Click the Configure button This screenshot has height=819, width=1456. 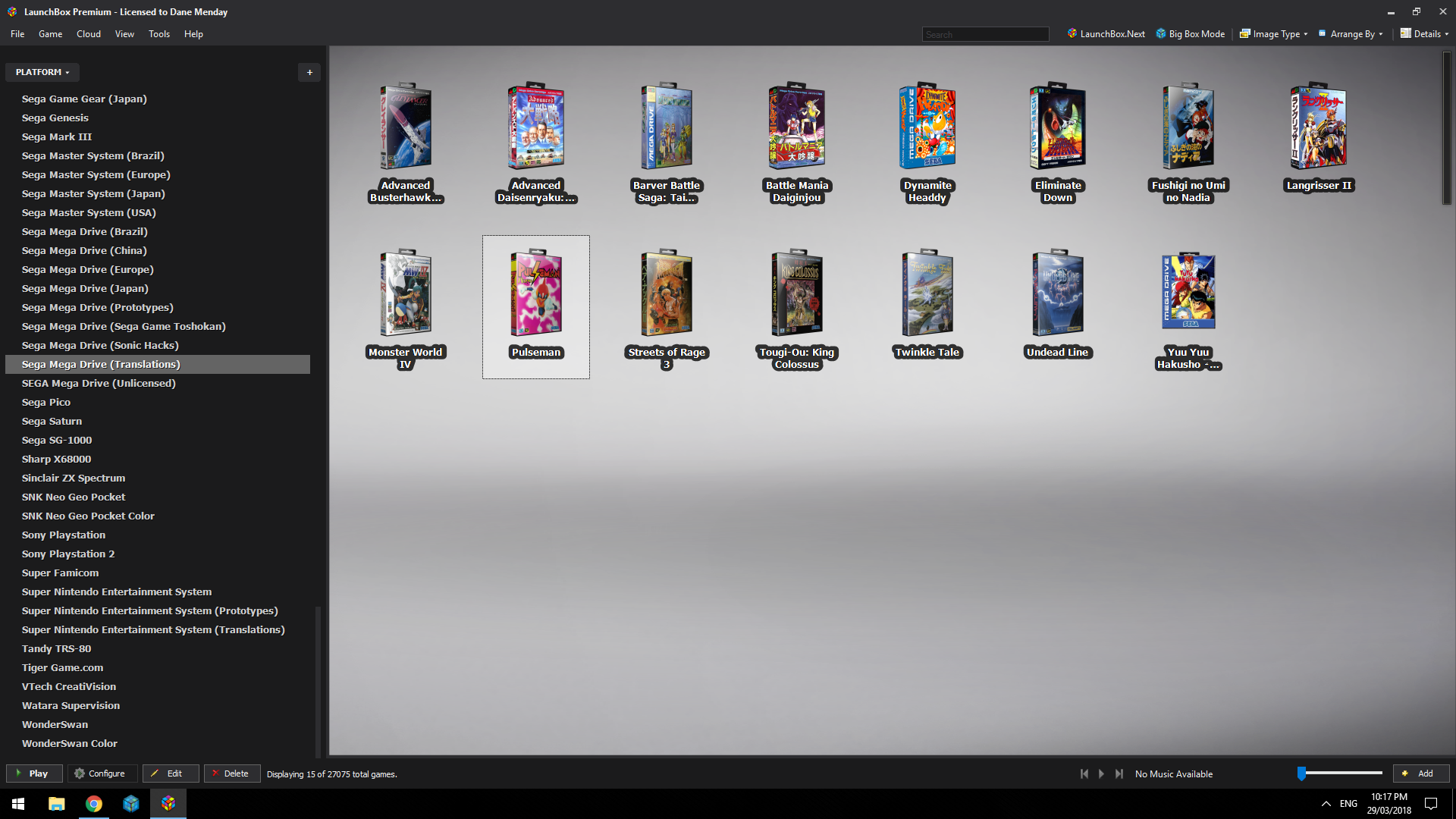click(102, 773)
